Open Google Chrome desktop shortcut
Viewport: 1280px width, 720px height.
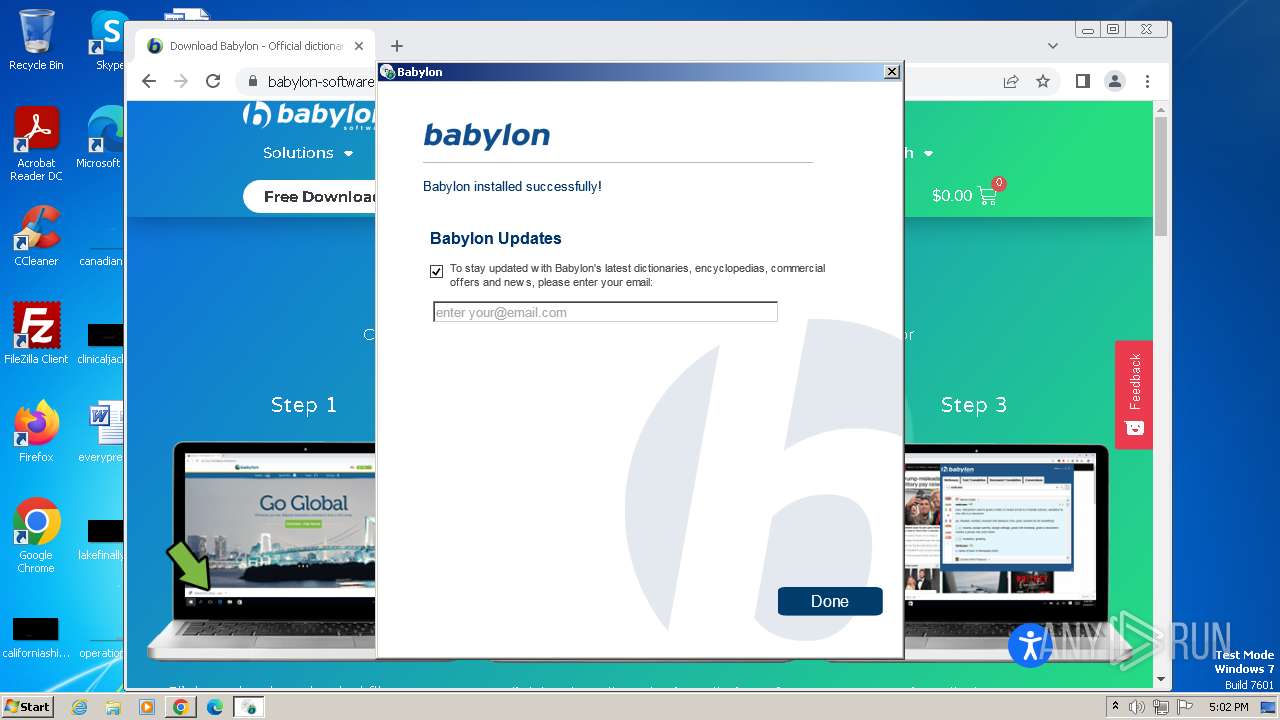click(x=36, y=535)
